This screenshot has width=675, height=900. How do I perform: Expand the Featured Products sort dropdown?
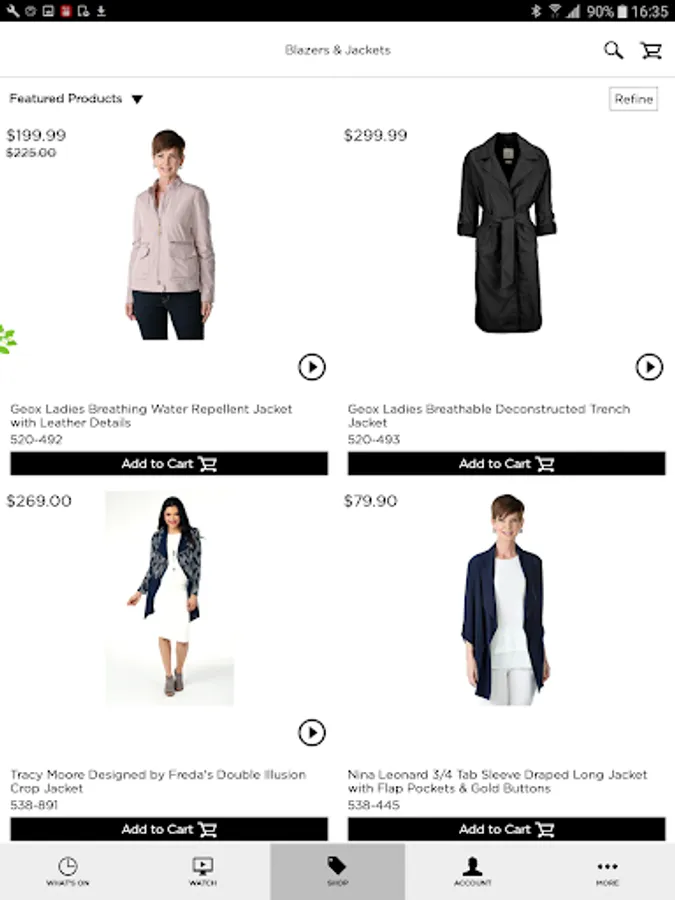(x=76, y=99)
